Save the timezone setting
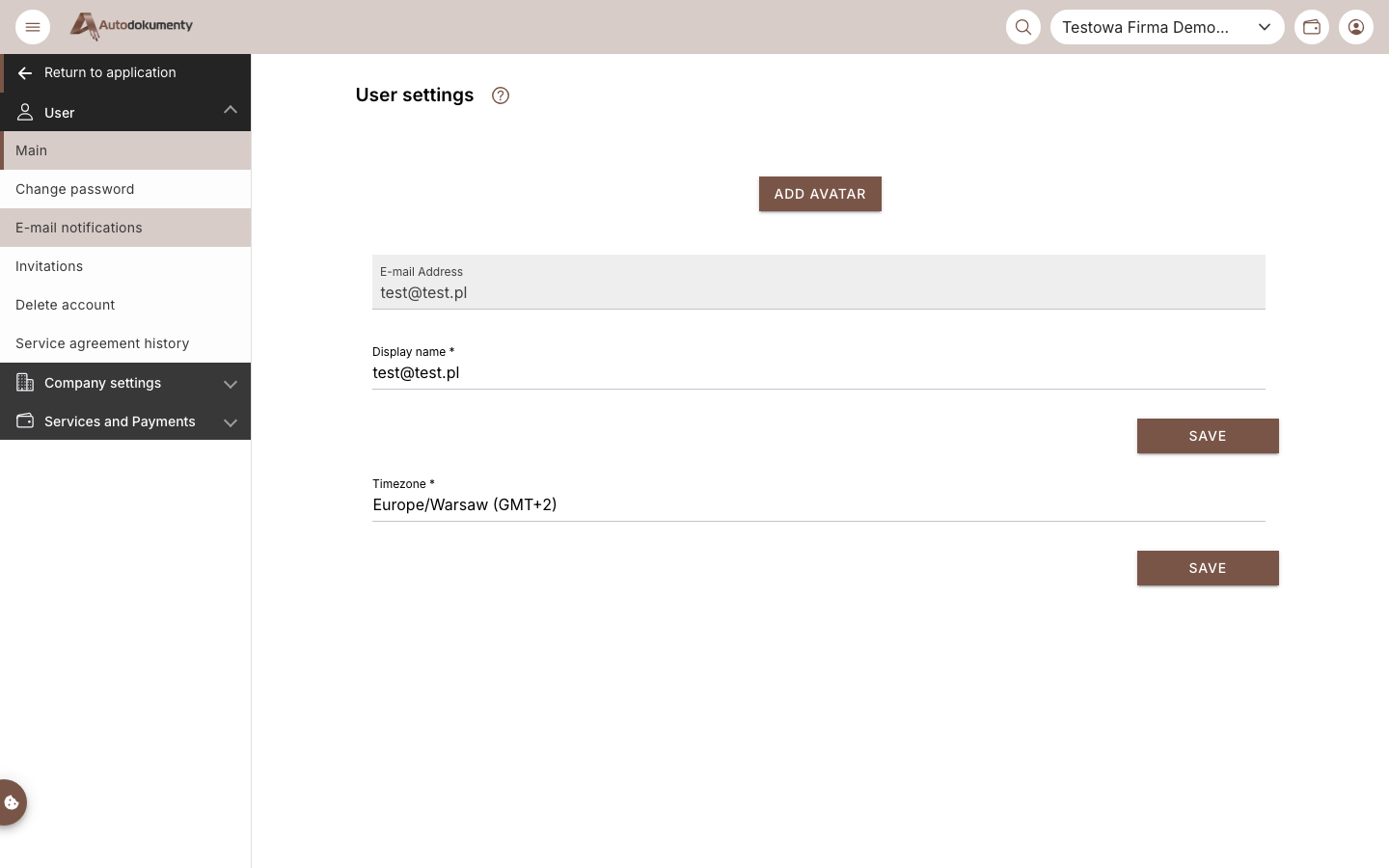 tap(1208, 568)
